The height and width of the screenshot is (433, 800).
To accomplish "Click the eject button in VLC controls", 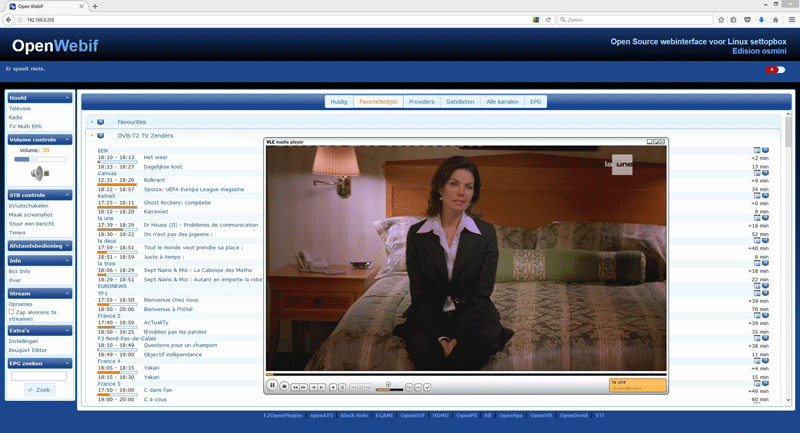I will pos(333,388).
